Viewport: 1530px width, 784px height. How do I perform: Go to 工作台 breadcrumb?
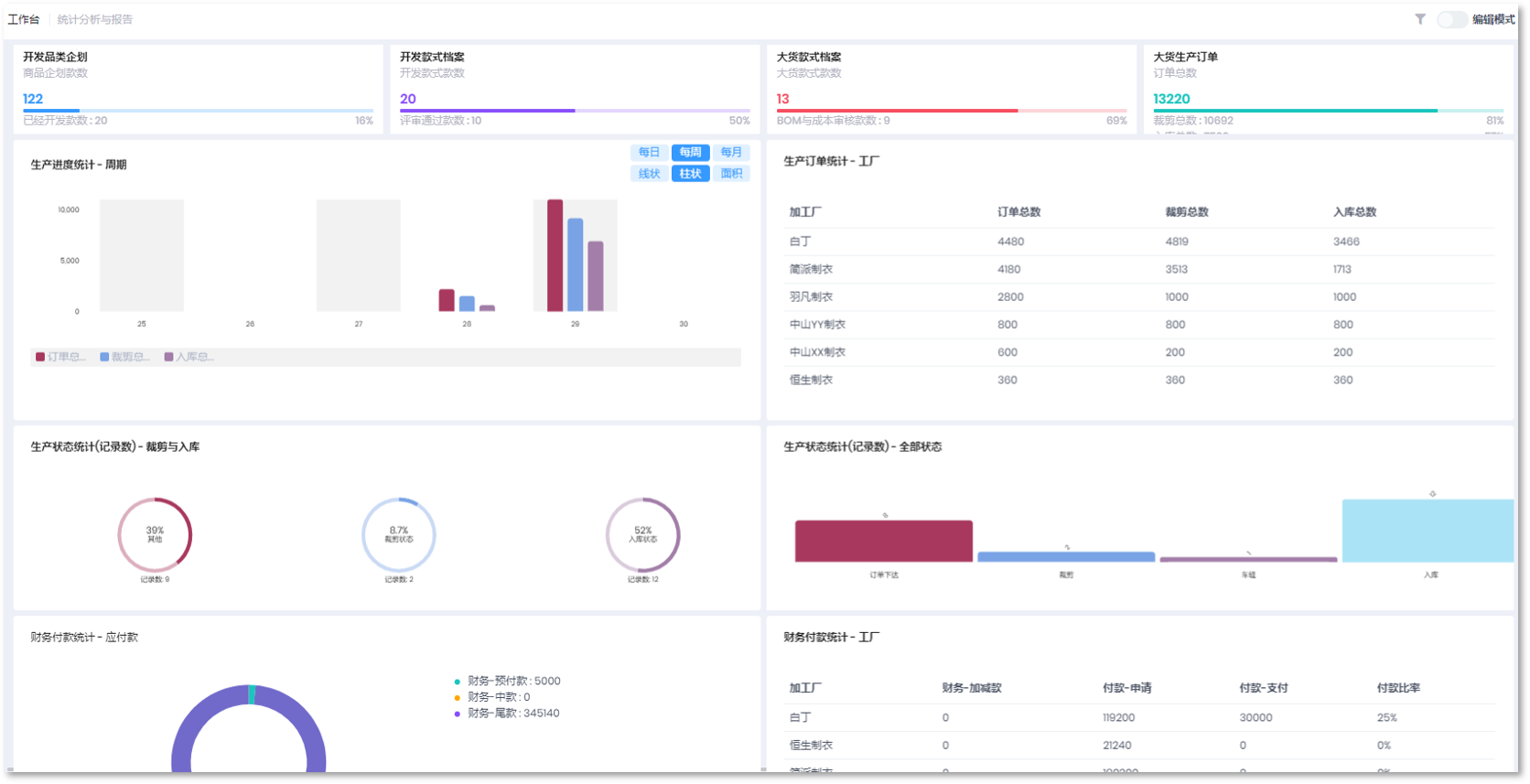click(24, 19)
